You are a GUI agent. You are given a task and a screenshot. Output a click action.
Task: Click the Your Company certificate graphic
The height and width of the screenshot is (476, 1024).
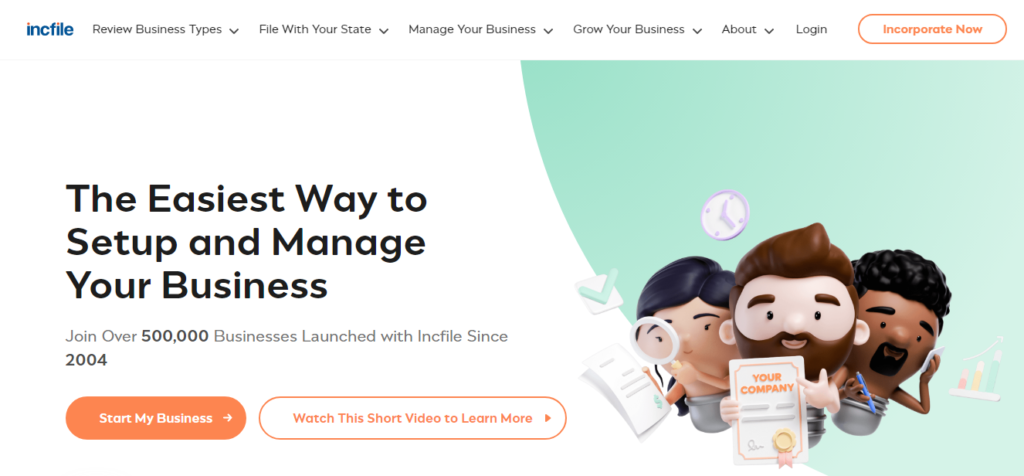click(767, 410)
